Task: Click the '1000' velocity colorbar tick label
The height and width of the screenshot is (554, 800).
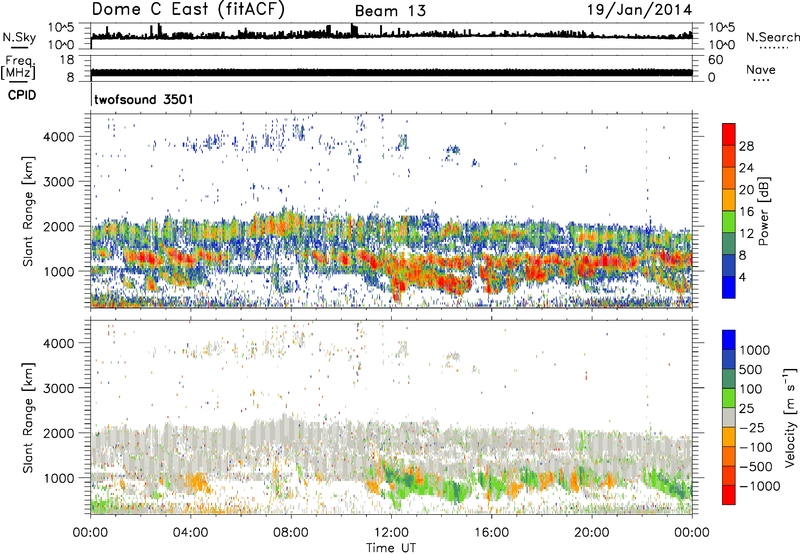Action: coord(755,350)
